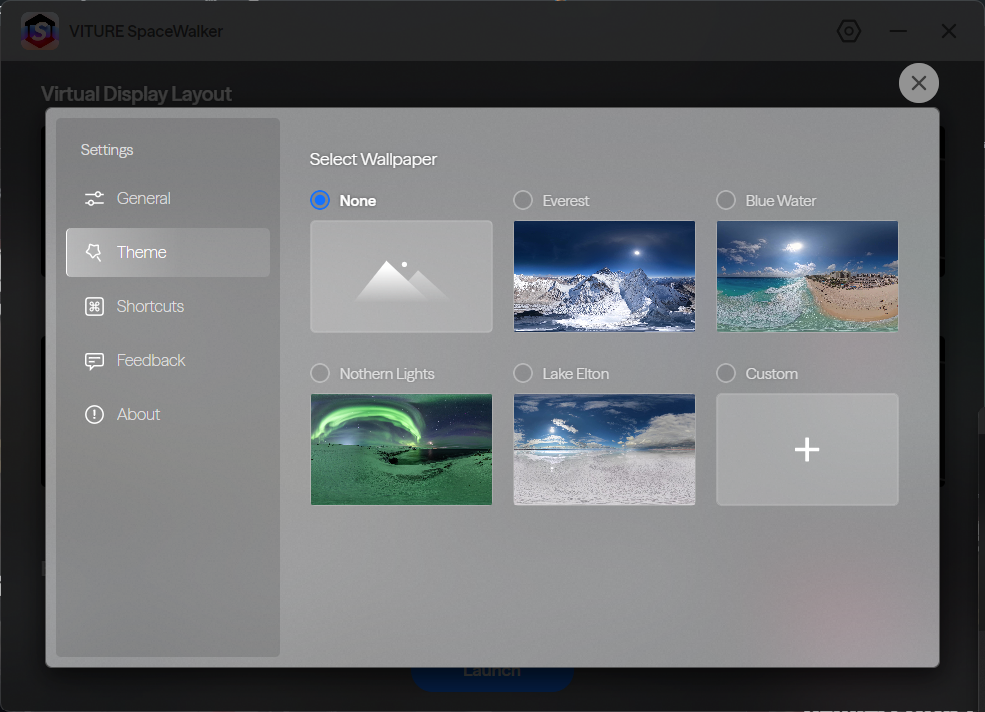This screenshot has height=712, width=985.
Task: Select the None wallpaper radio button
Action: [x=320, y=200]
